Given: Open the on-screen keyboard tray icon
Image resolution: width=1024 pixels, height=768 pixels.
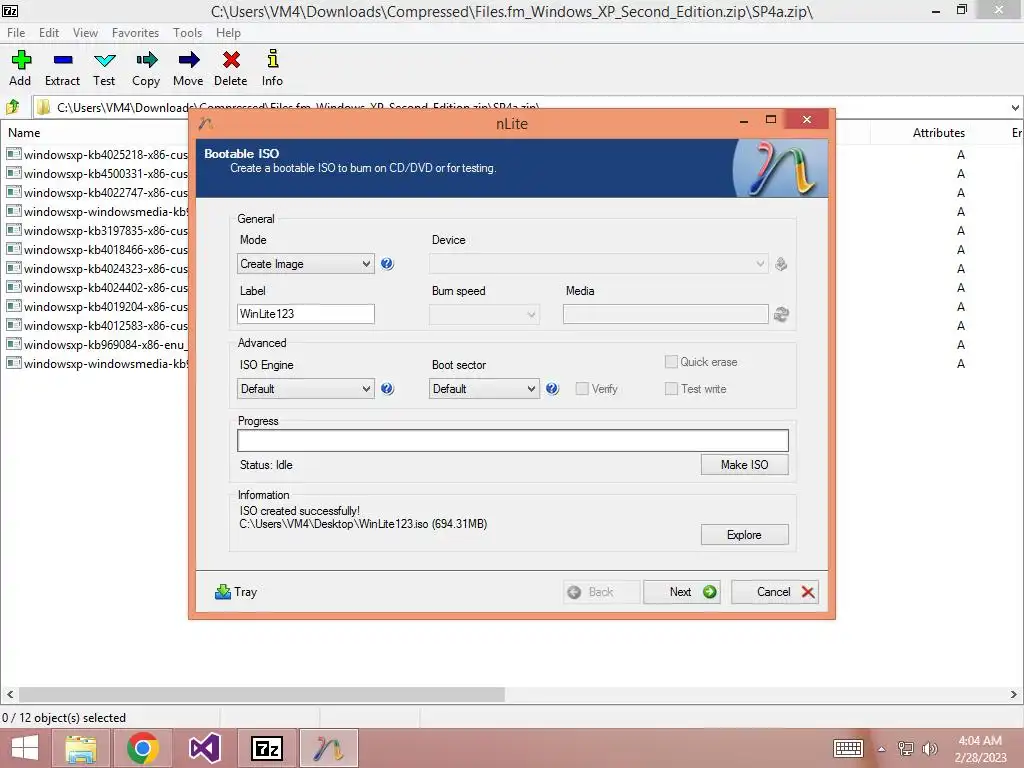Looking at the screenshot, I should (x=848, y=748).
